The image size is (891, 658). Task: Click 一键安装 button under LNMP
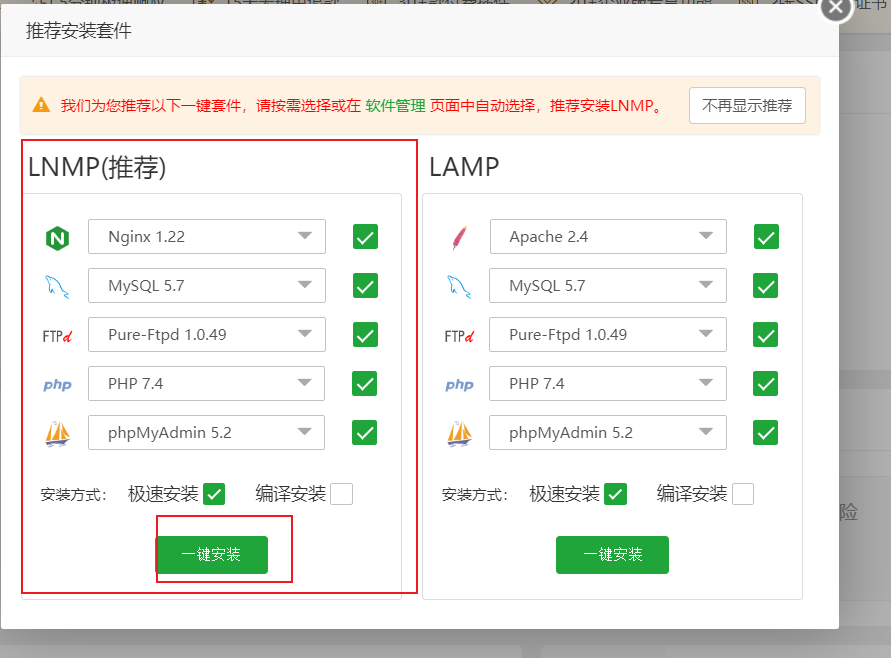211,555
